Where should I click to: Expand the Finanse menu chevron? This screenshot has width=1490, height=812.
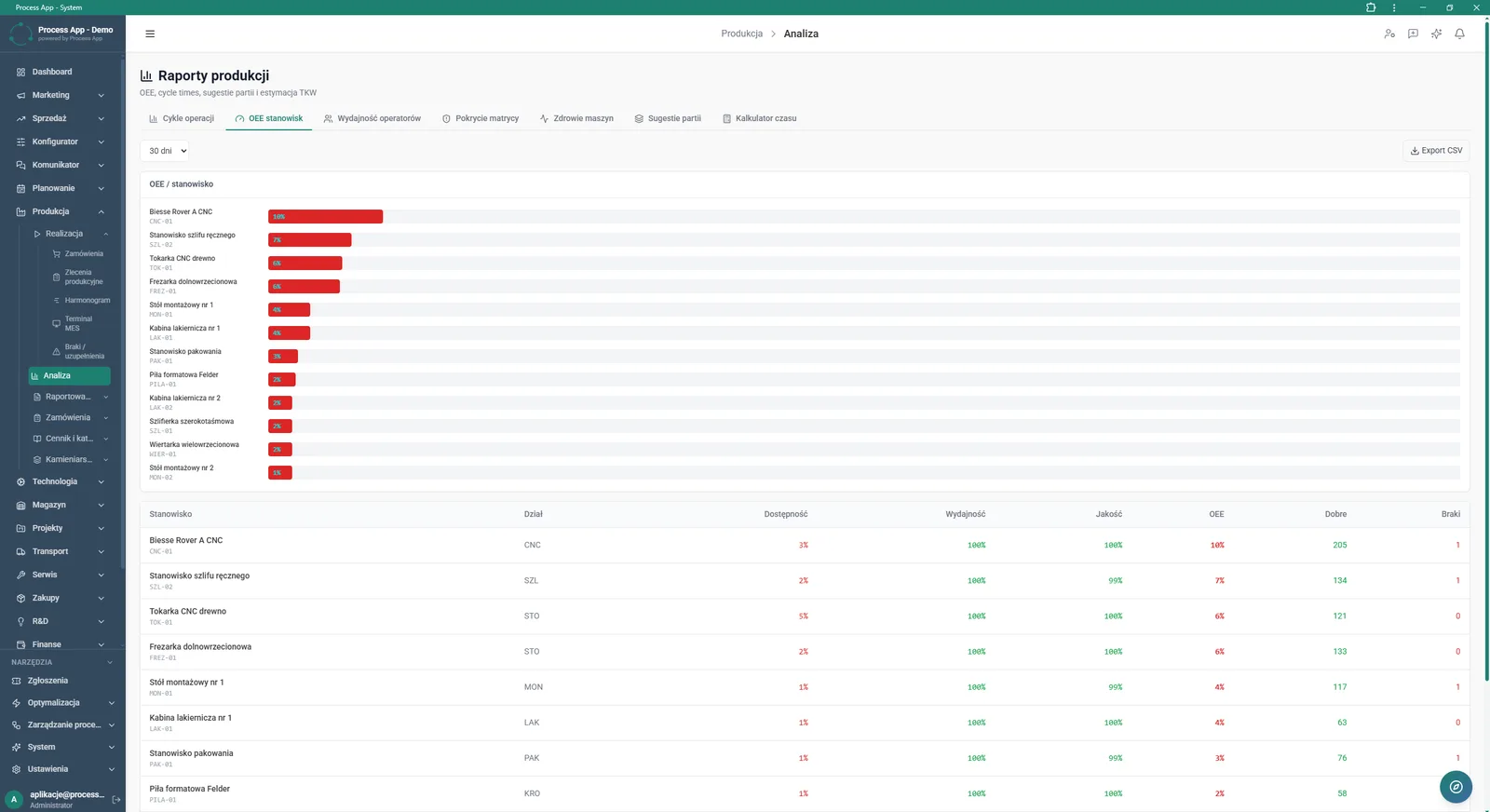click(101, 644)
